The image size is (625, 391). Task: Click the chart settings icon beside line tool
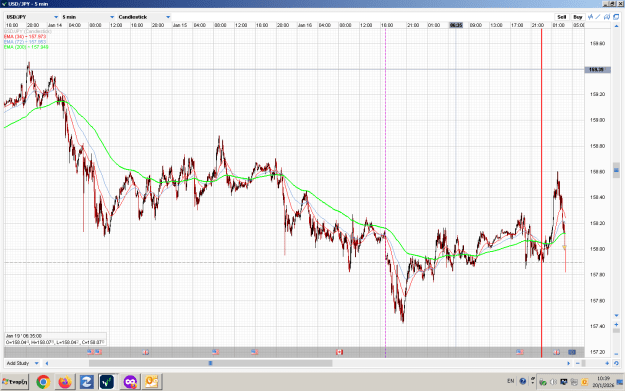[607, 17]
